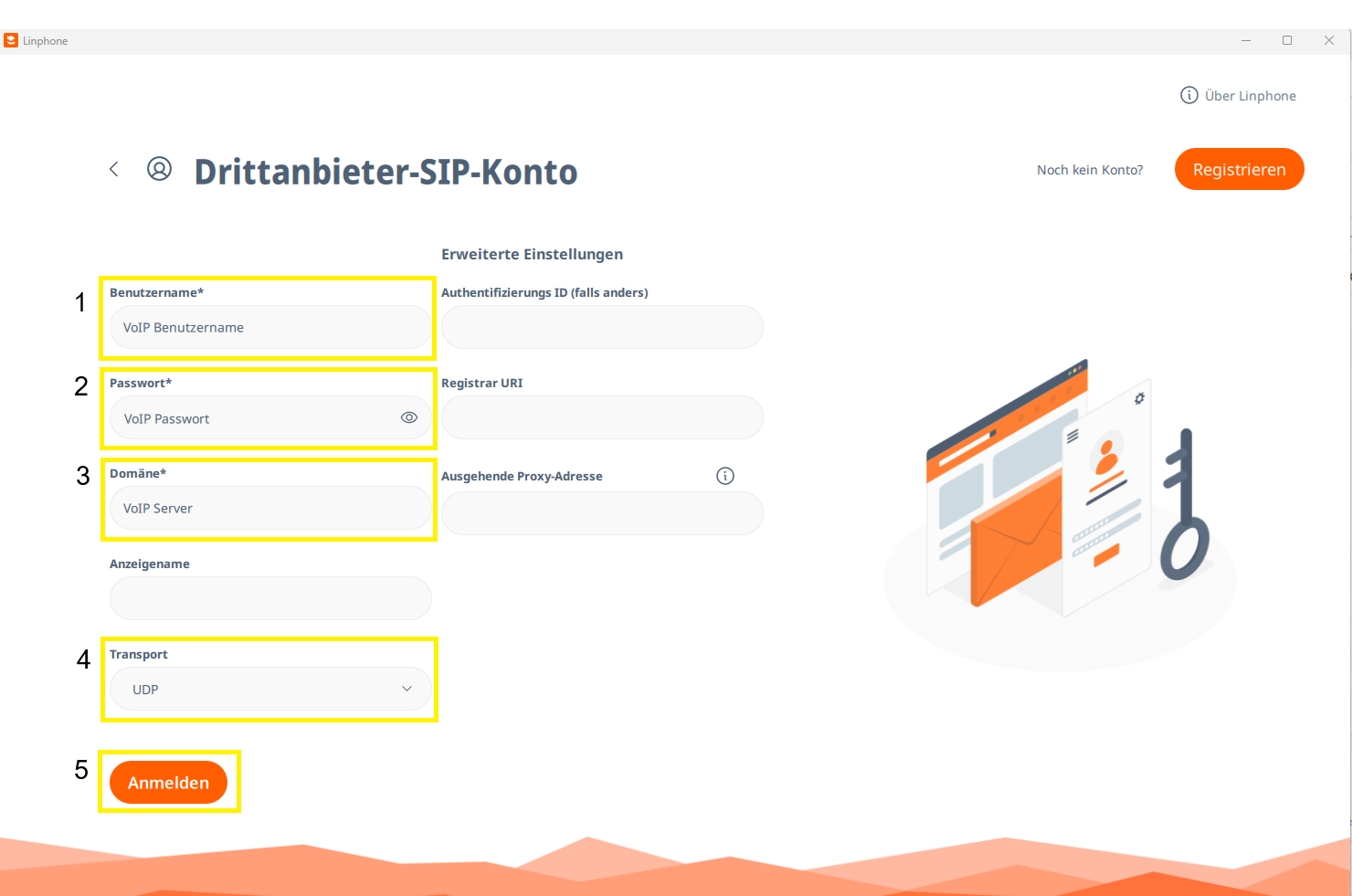Click the Linphone logo in the title bar
The width and height of the screenshot is (1352, 896).
click(x=11, y=40)
